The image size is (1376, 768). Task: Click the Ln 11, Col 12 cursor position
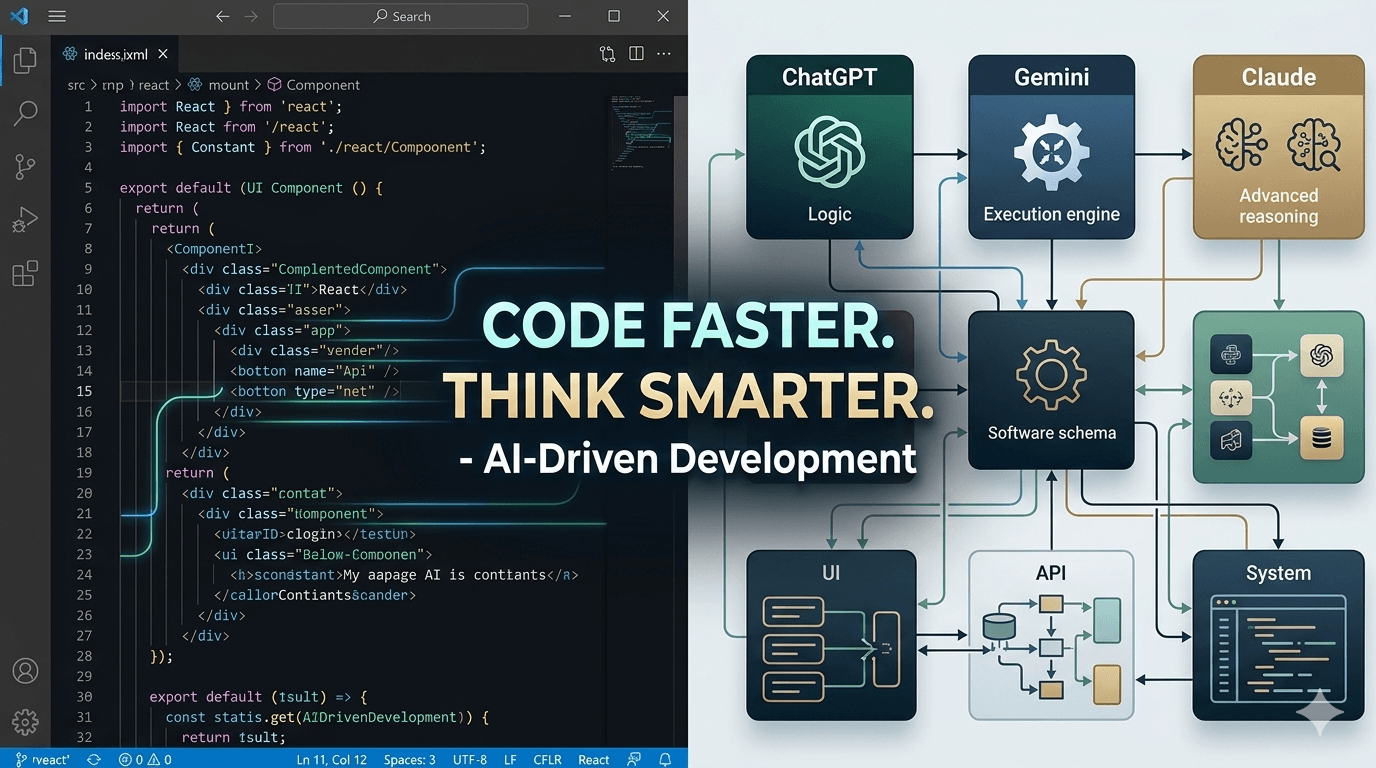click(x=332, y=759)
